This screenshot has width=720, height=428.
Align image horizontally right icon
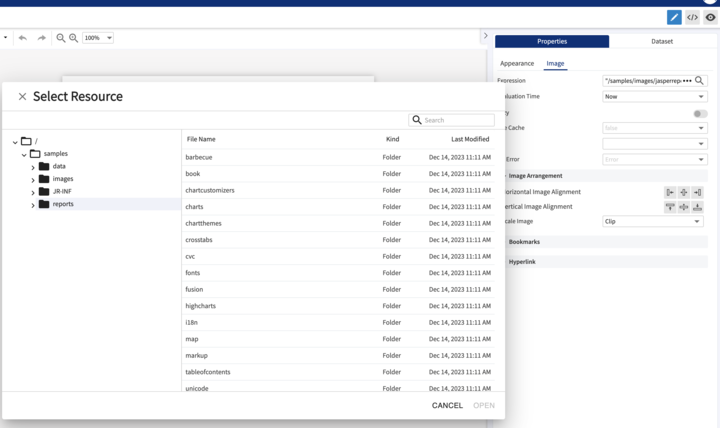coord(698,192)
